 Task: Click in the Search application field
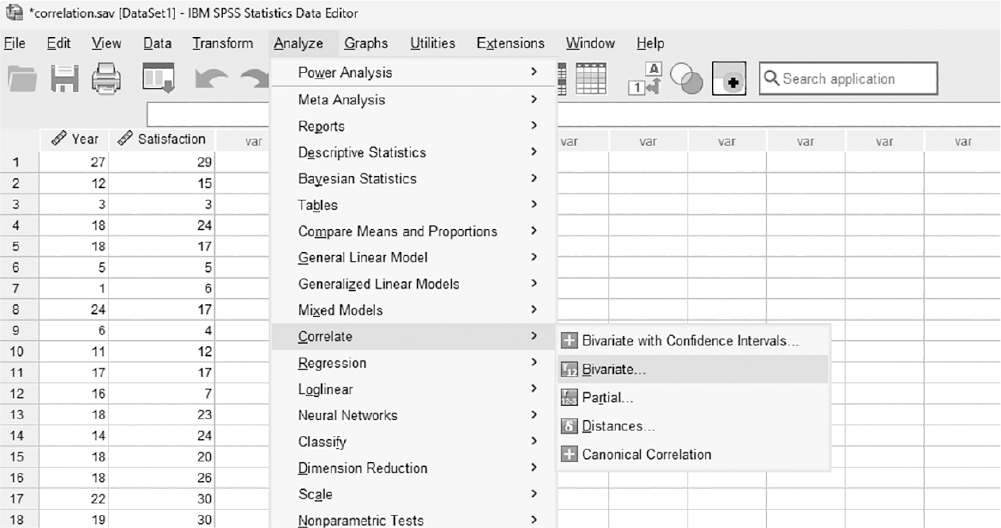[x=848, y=79]
